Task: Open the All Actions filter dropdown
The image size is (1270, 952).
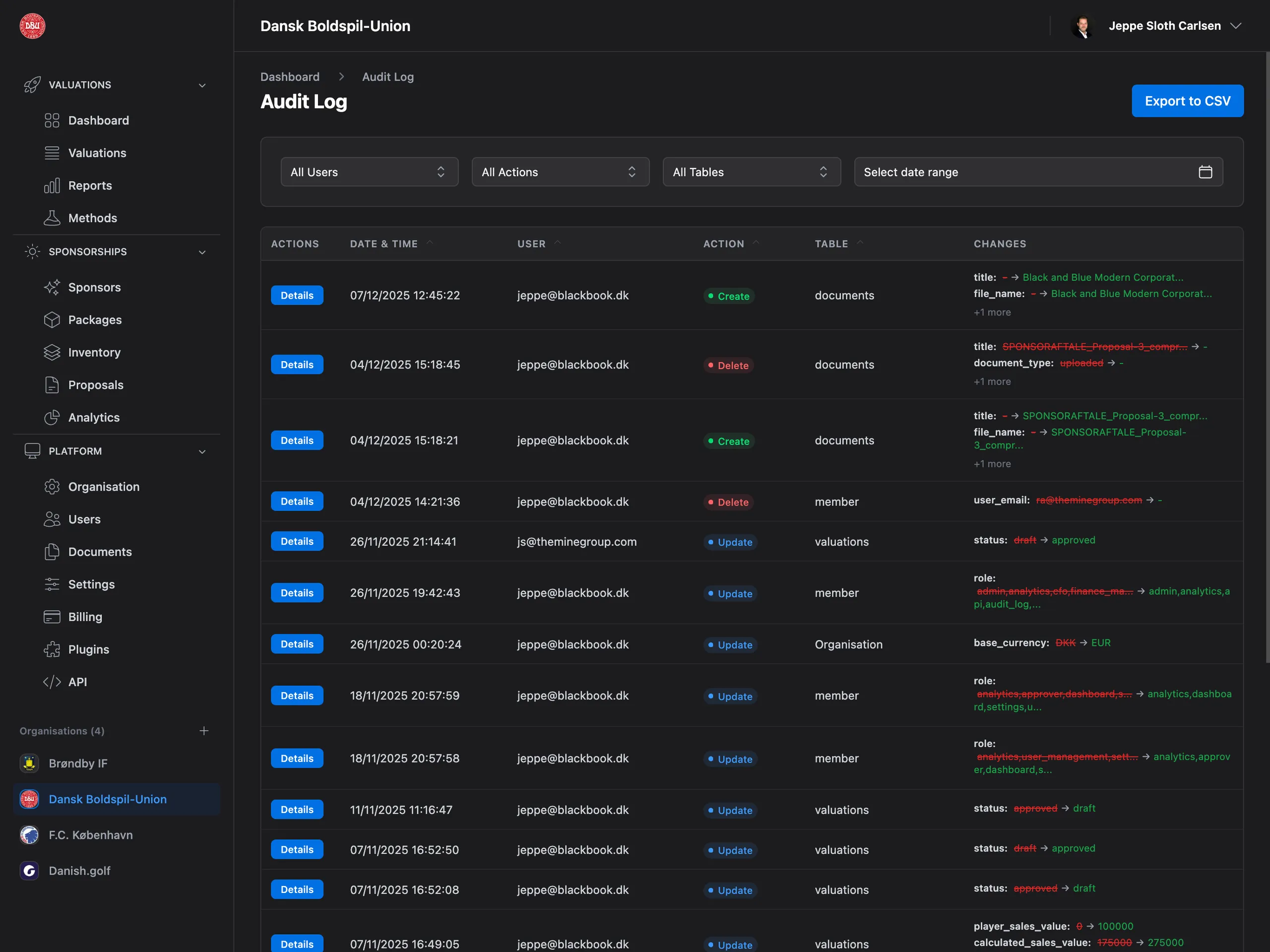Action: tap(561, 172)
